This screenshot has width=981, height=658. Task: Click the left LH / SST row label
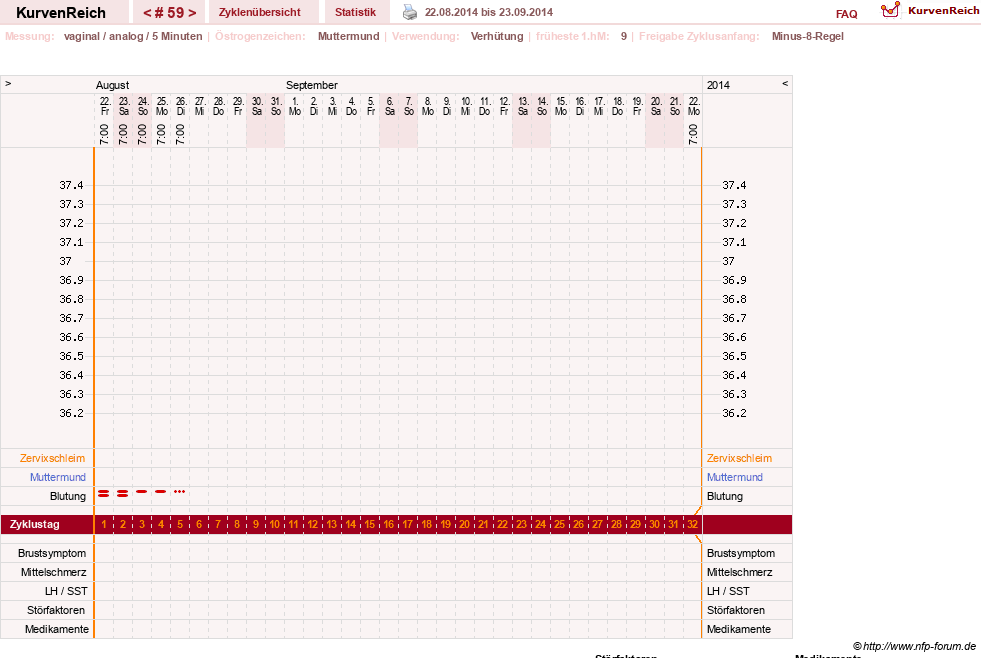click(x=66, y=591)
